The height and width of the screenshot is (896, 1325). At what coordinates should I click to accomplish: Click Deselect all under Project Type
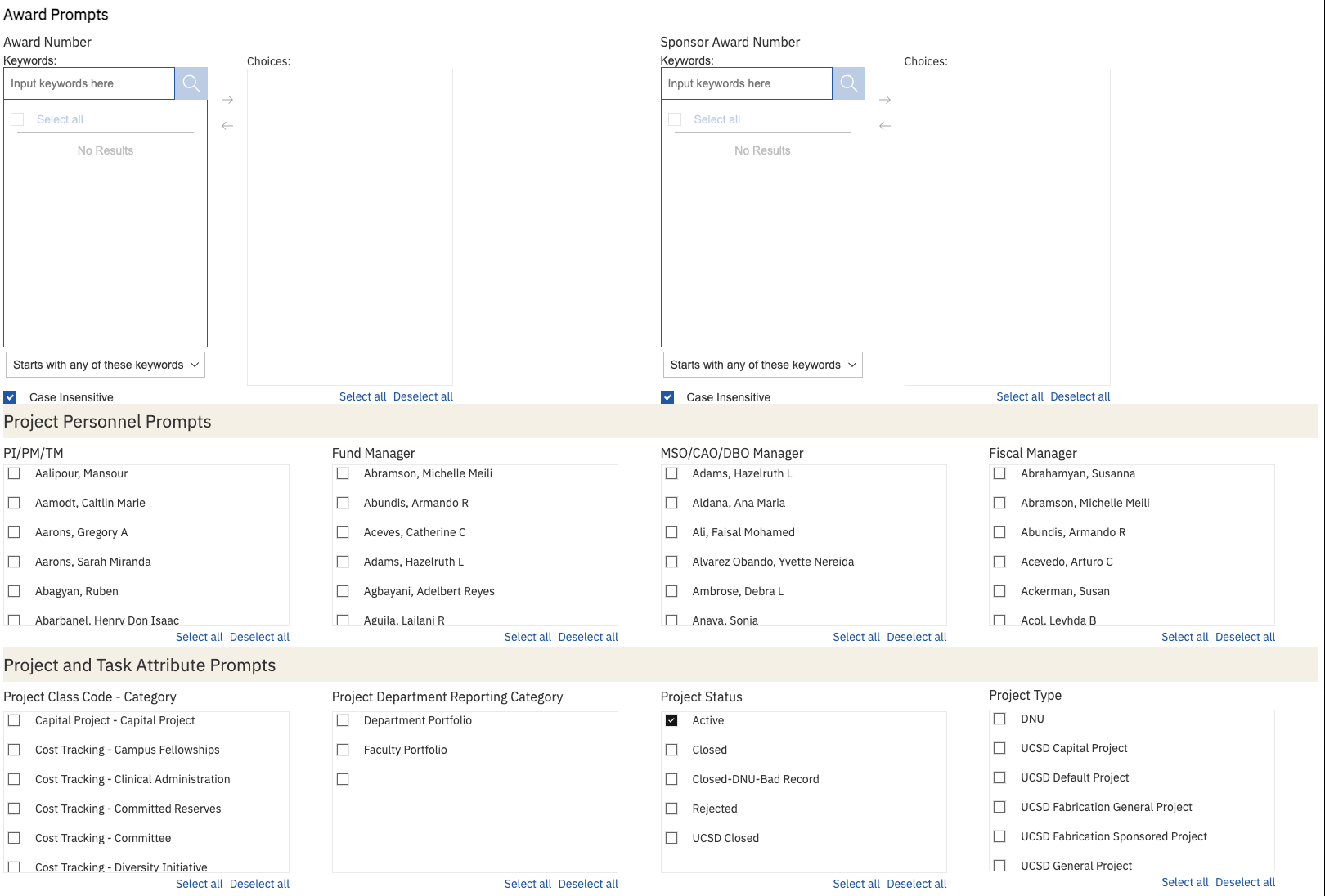pyautogui.click(x=1245, y=882)
